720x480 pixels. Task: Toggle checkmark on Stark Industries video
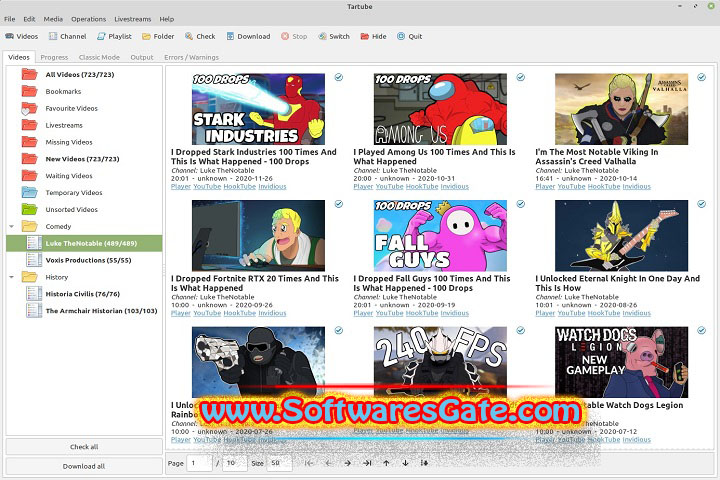[x=339, y=77]
